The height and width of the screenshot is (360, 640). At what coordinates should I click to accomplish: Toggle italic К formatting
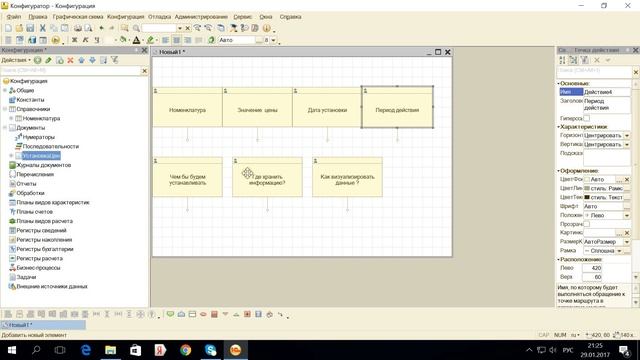click(x=86, y=40)
